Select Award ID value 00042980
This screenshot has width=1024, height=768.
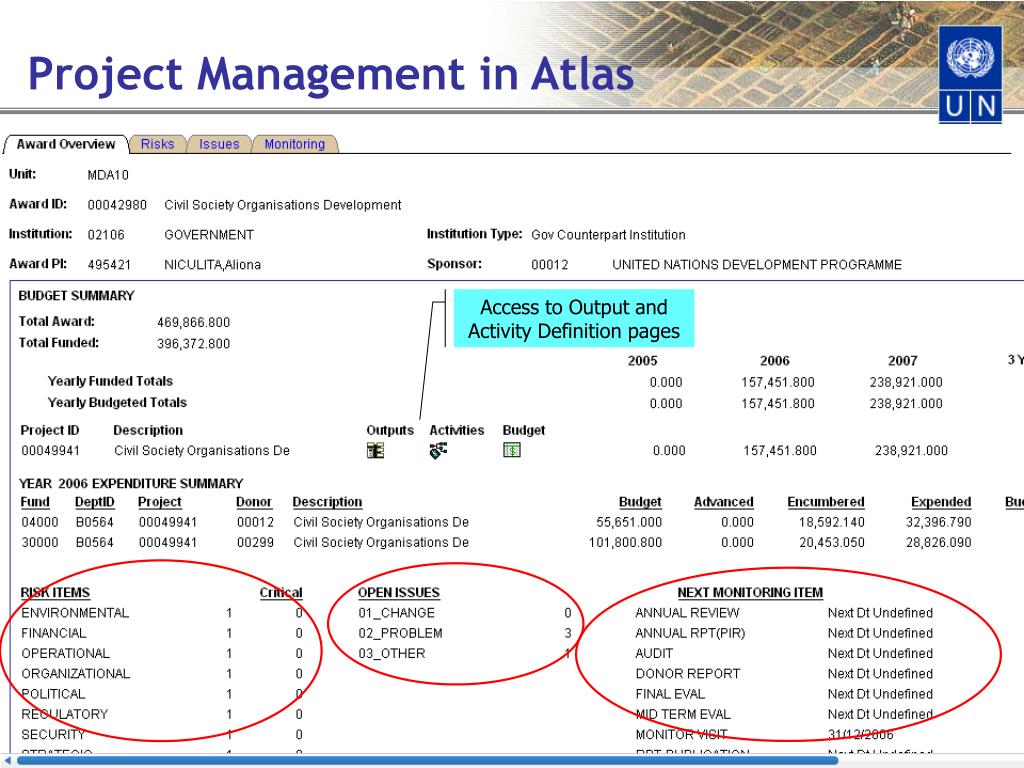(117, 205)
